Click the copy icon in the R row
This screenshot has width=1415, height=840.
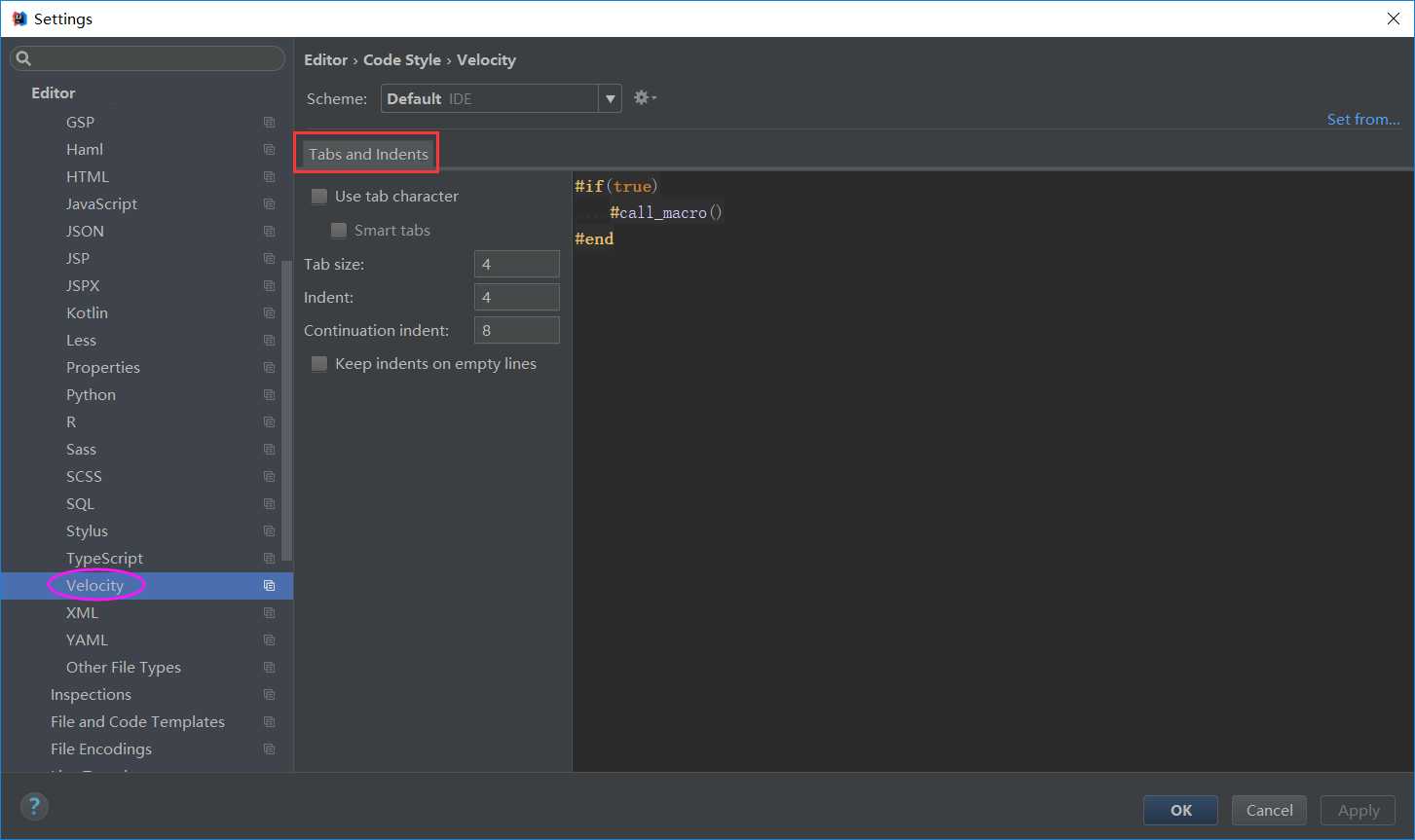pos(270,422)
